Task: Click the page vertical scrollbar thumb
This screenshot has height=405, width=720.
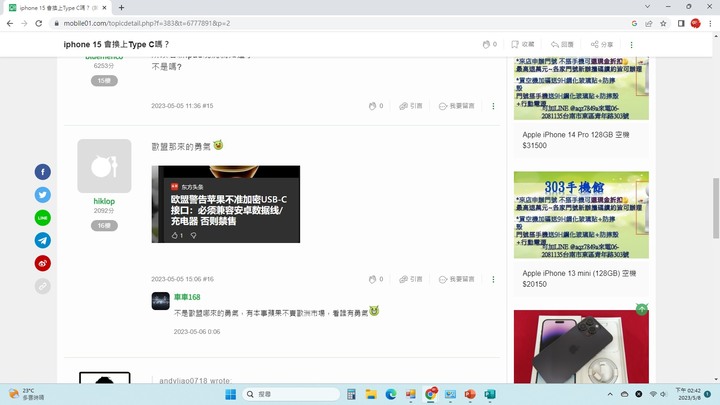Action: coord(716,208)
